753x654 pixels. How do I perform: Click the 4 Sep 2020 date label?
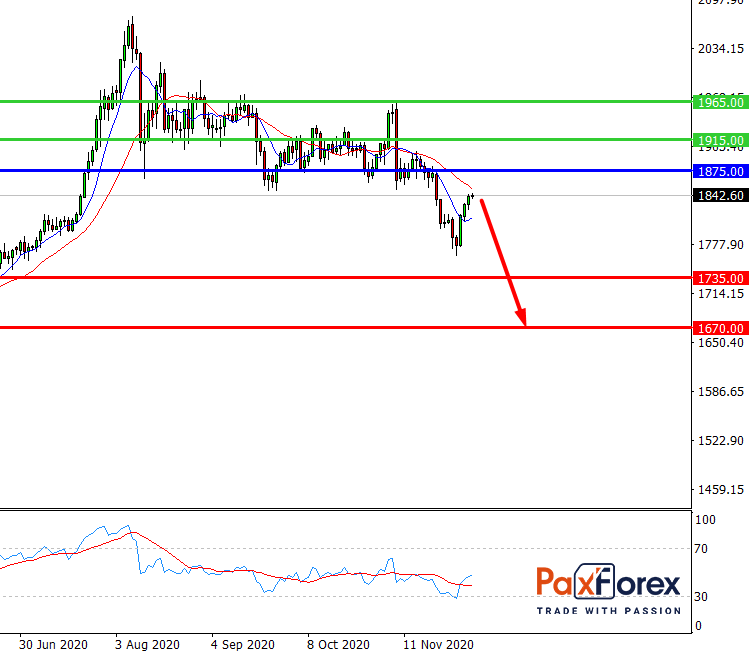click(x=244, y=644)
